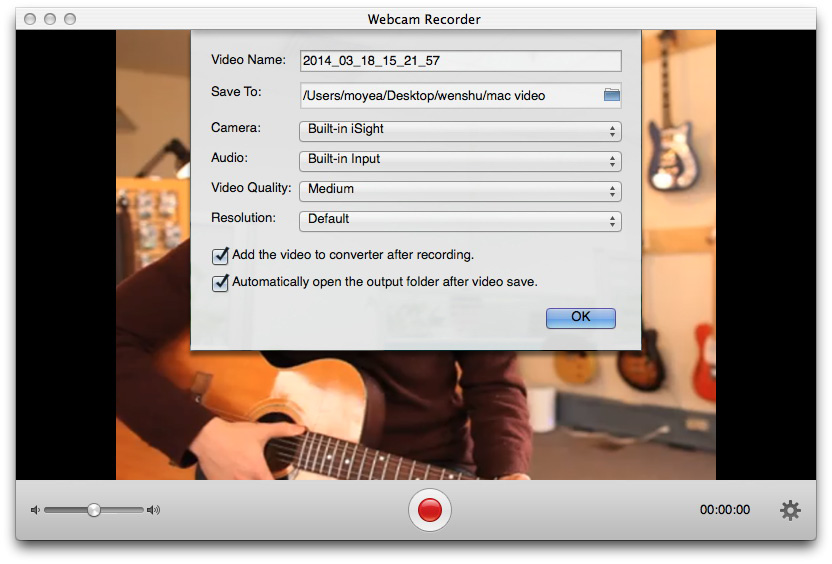This screenshot has height=564, width=832.
Task: Close the Webcam Recorder window
Action: point(30,19)
